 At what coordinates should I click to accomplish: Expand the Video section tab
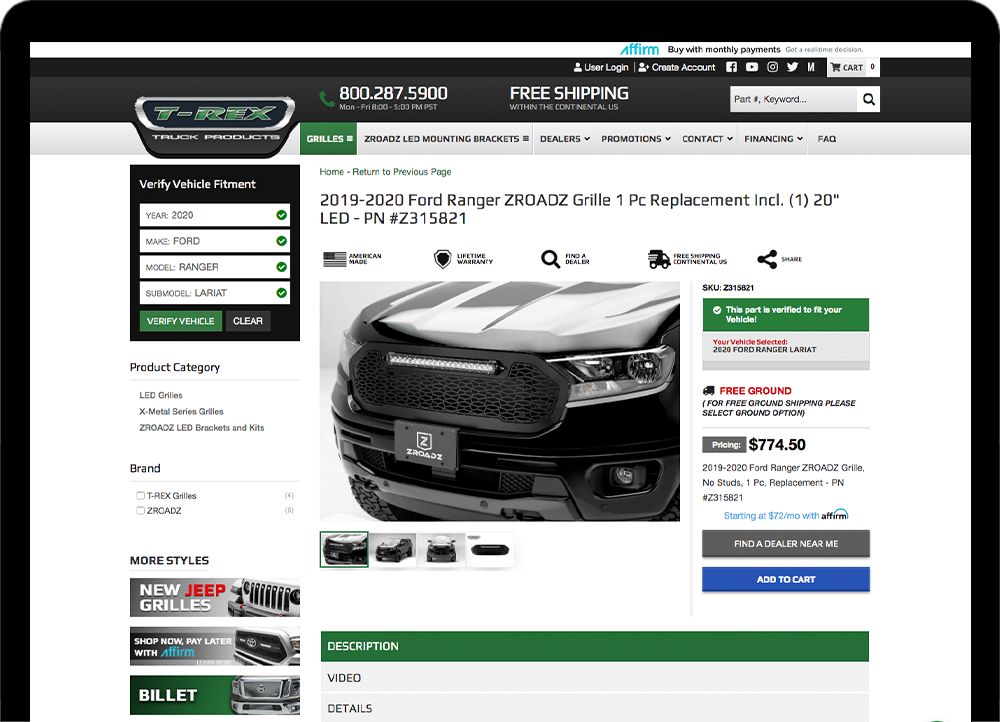(x=594, y=678)
